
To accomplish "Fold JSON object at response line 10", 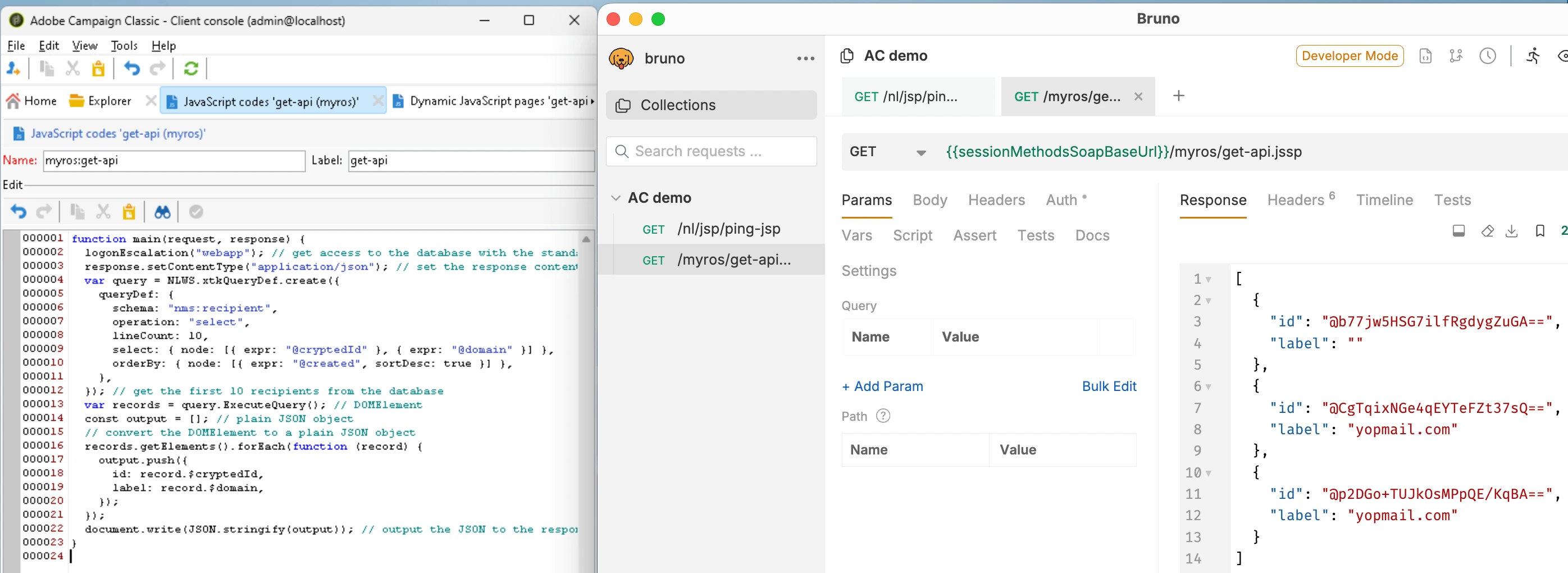I will (1208, 473).
